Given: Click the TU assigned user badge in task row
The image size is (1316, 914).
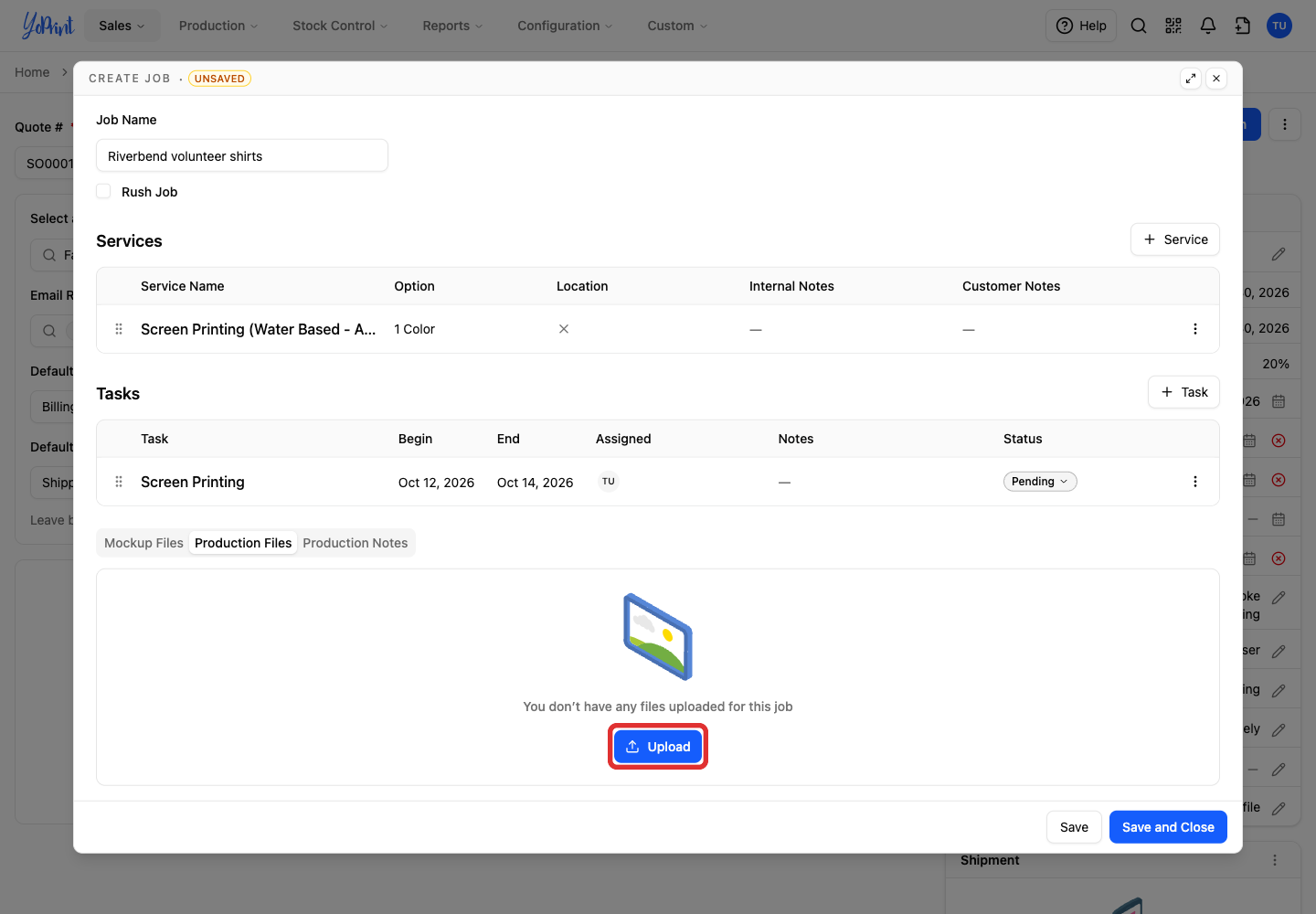Looking at the screenshot, I should [x=609, y=482].
